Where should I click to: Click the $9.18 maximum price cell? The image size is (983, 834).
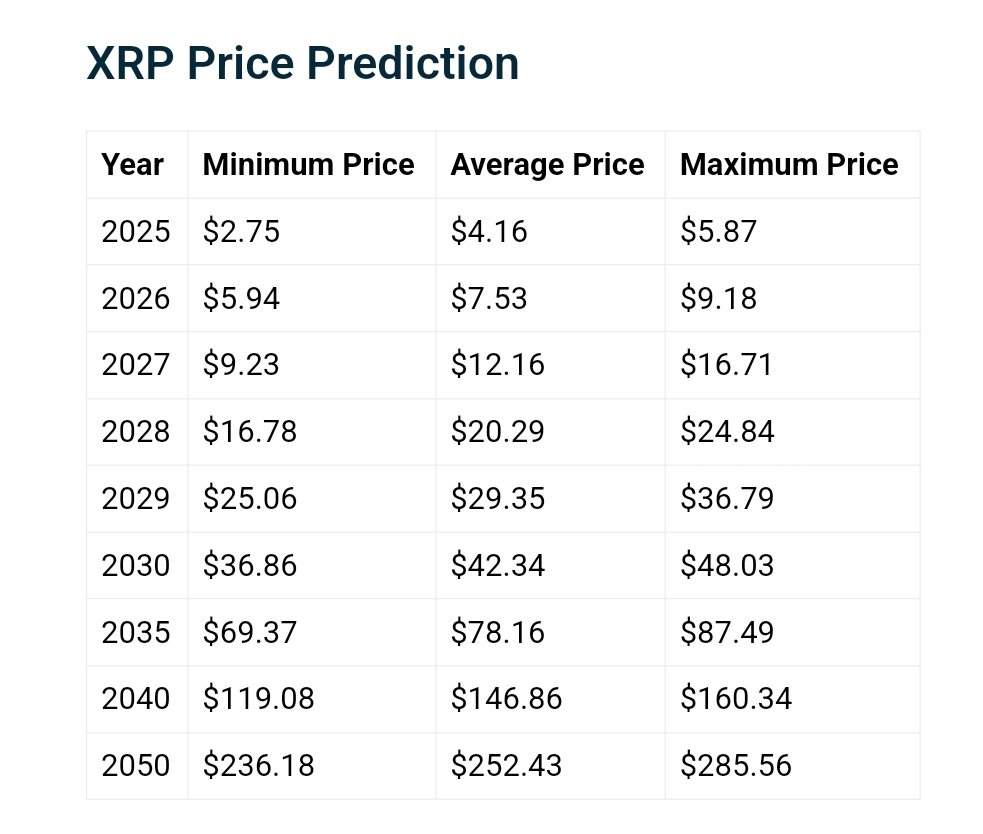(718, 299)
